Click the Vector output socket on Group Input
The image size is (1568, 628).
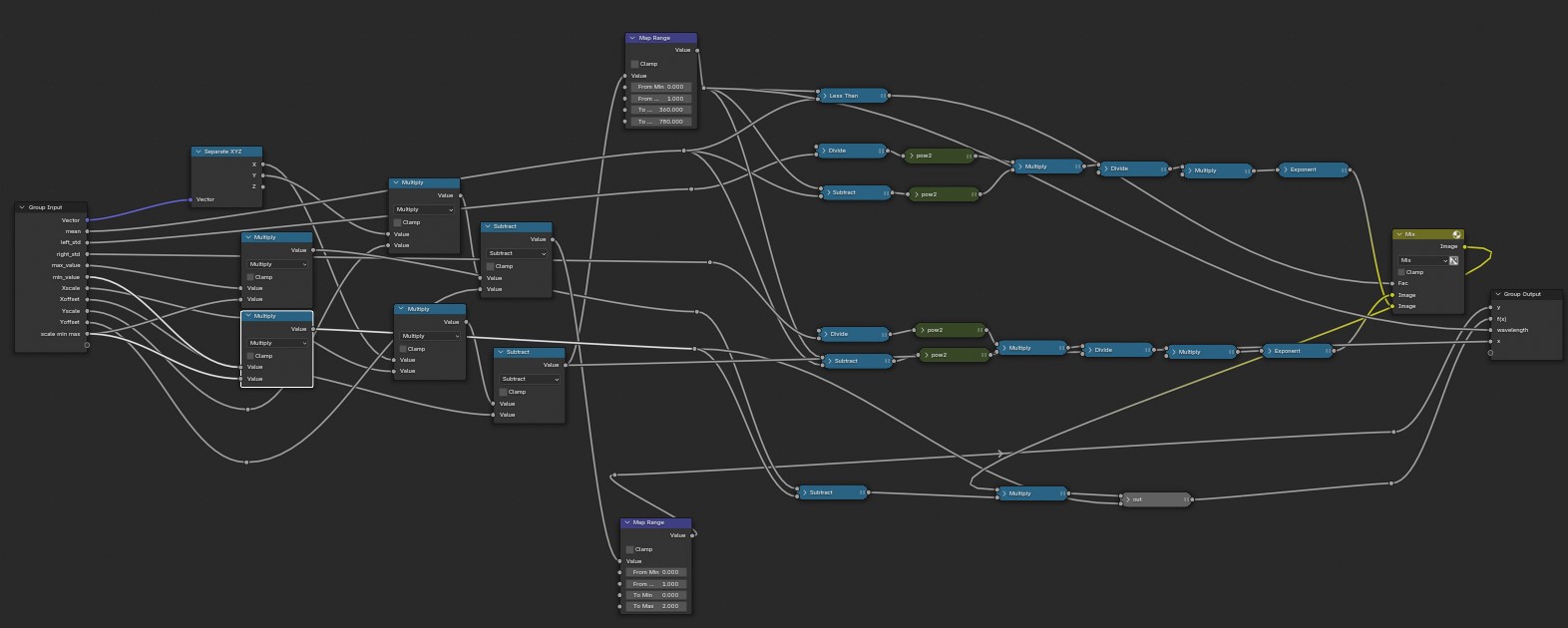(88, 220)
